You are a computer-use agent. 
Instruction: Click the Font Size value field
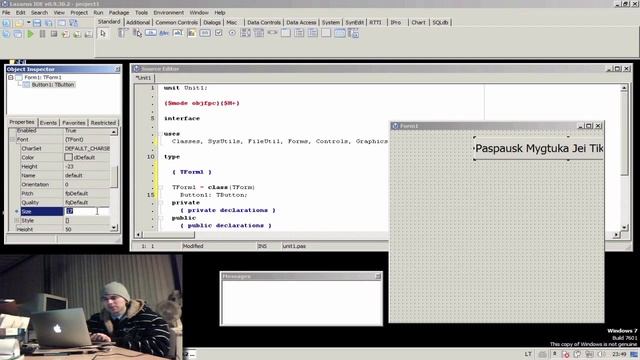click(x=87, y=211)
